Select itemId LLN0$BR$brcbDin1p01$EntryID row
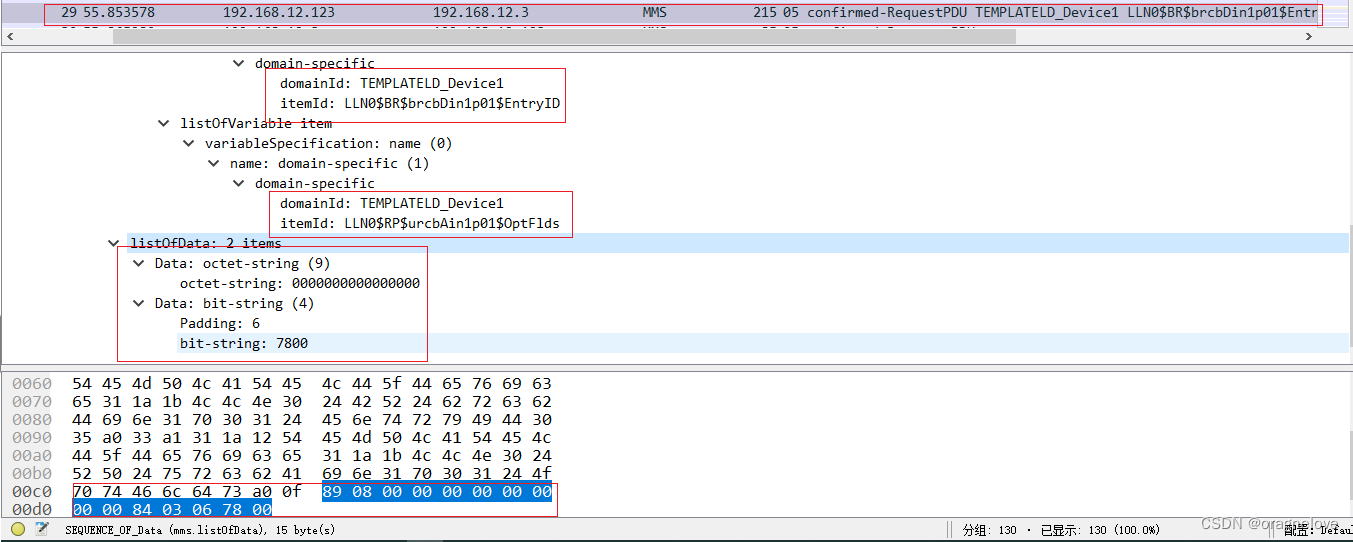The width and height of the screenshot is (1353, 542). click(420, 103)
